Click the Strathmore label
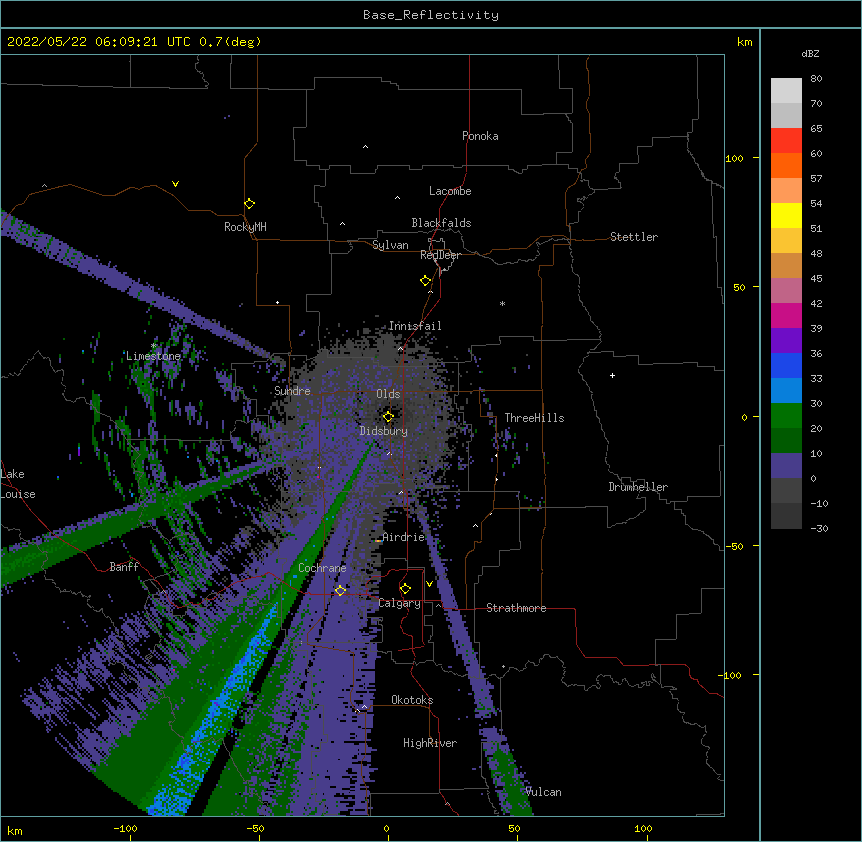 pos(516,608)
